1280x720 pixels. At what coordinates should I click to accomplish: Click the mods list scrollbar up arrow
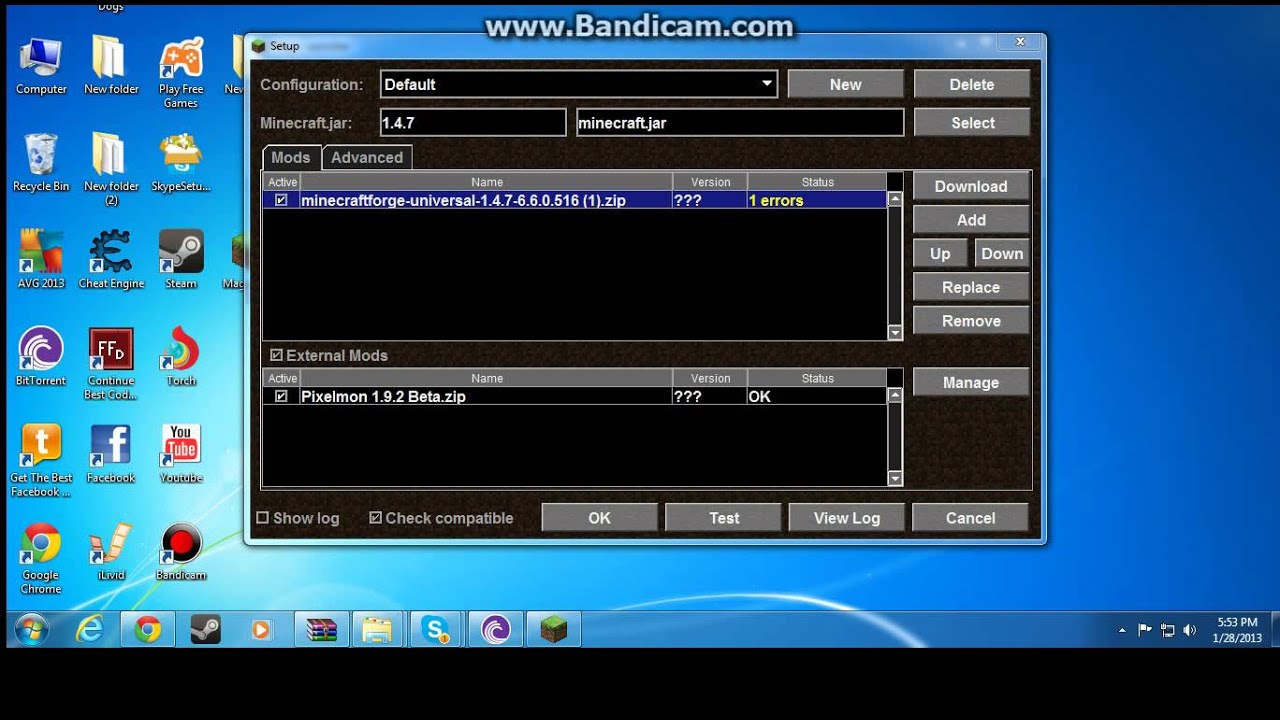[895, 199]
